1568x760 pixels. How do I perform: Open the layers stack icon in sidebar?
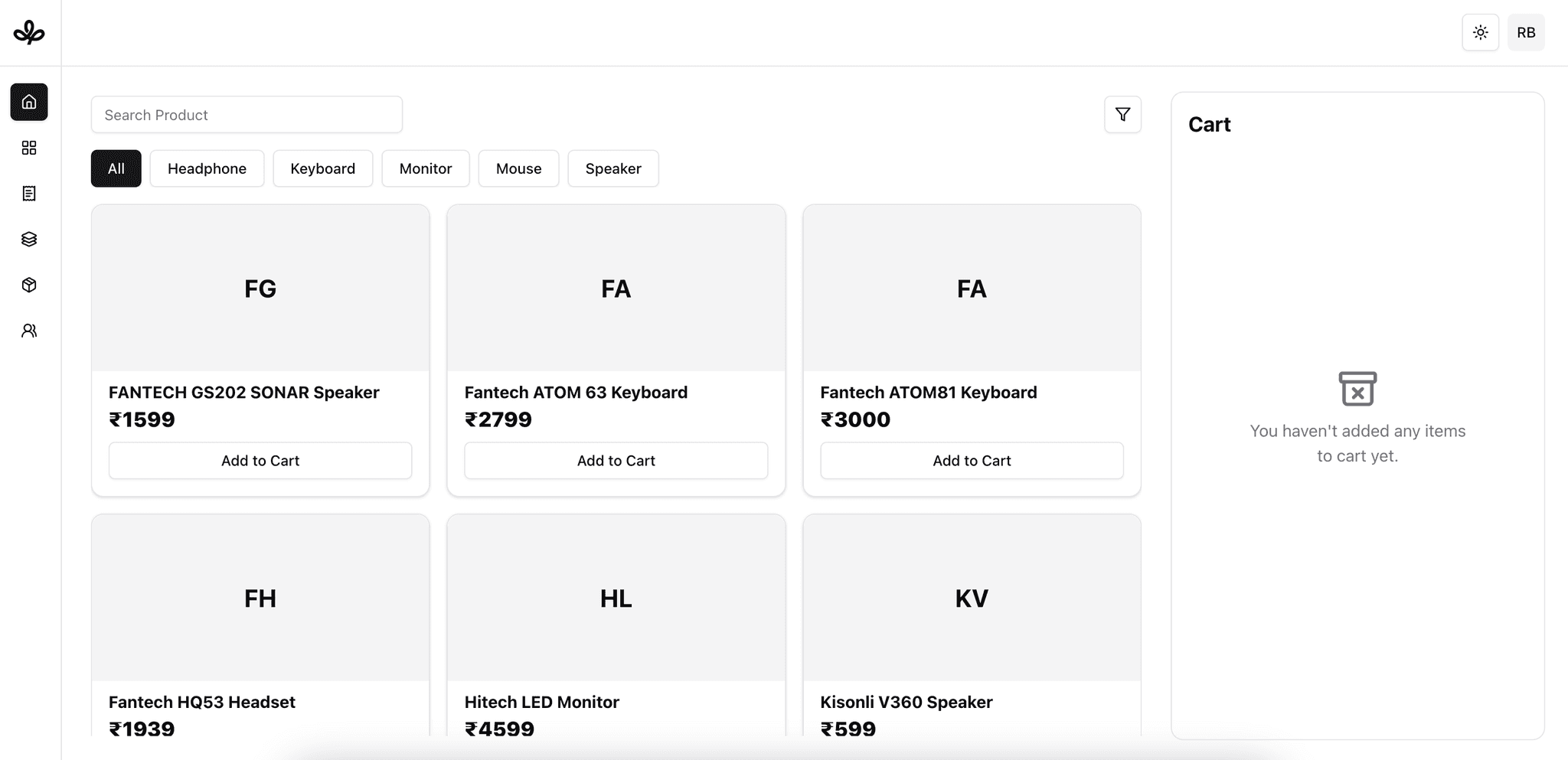pyautogui.click(x=29, y=240)
